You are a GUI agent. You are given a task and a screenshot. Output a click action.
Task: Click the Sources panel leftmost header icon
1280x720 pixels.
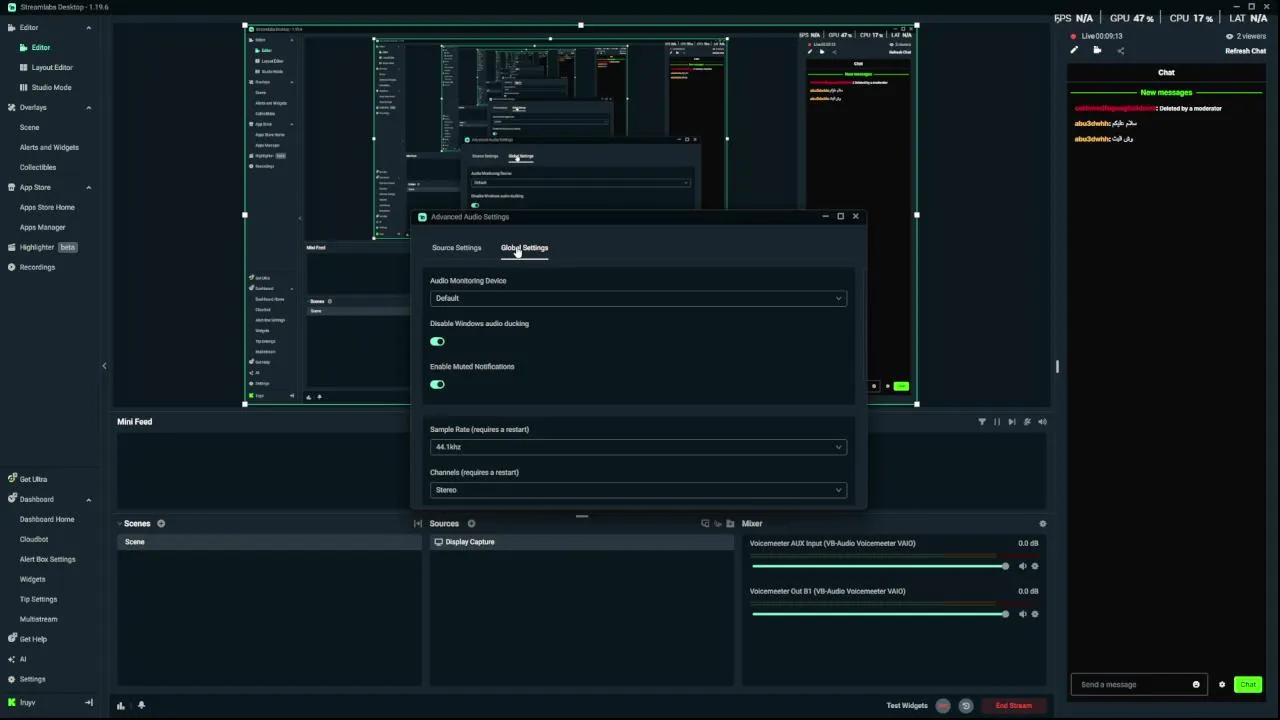coord(705,524)
